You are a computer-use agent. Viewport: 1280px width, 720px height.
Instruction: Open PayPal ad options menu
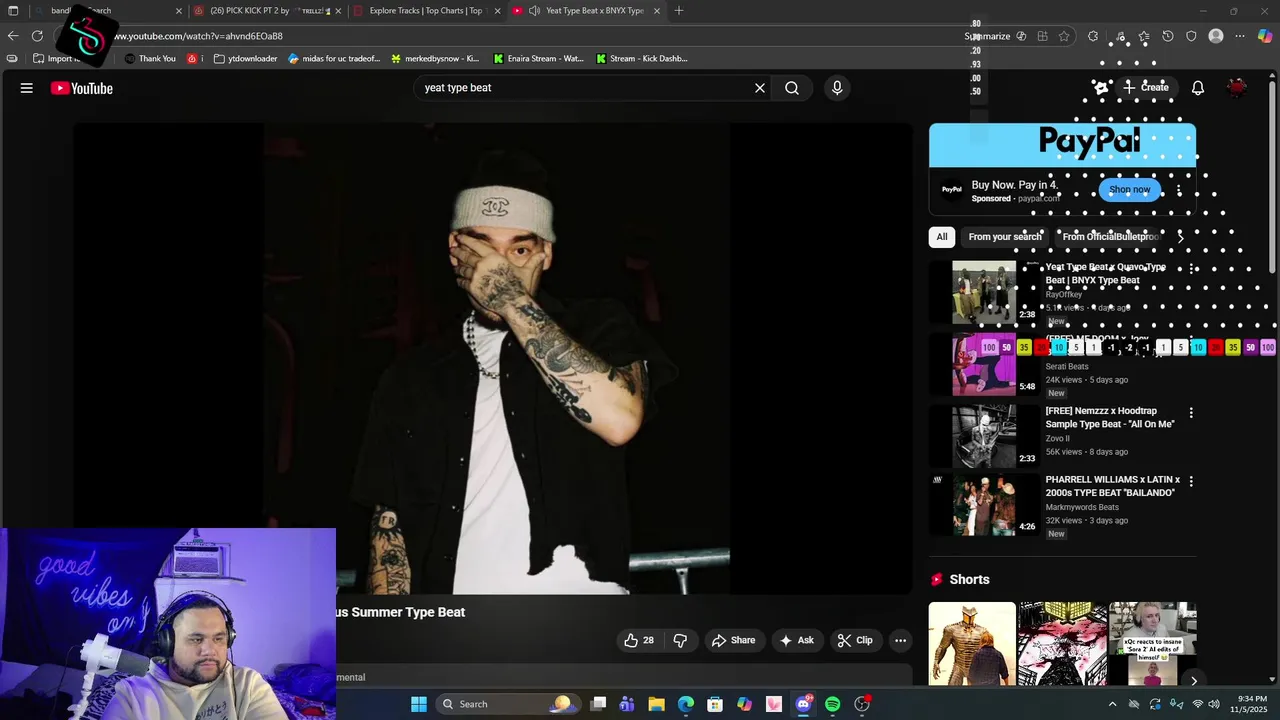click(x=1179, y=190)
